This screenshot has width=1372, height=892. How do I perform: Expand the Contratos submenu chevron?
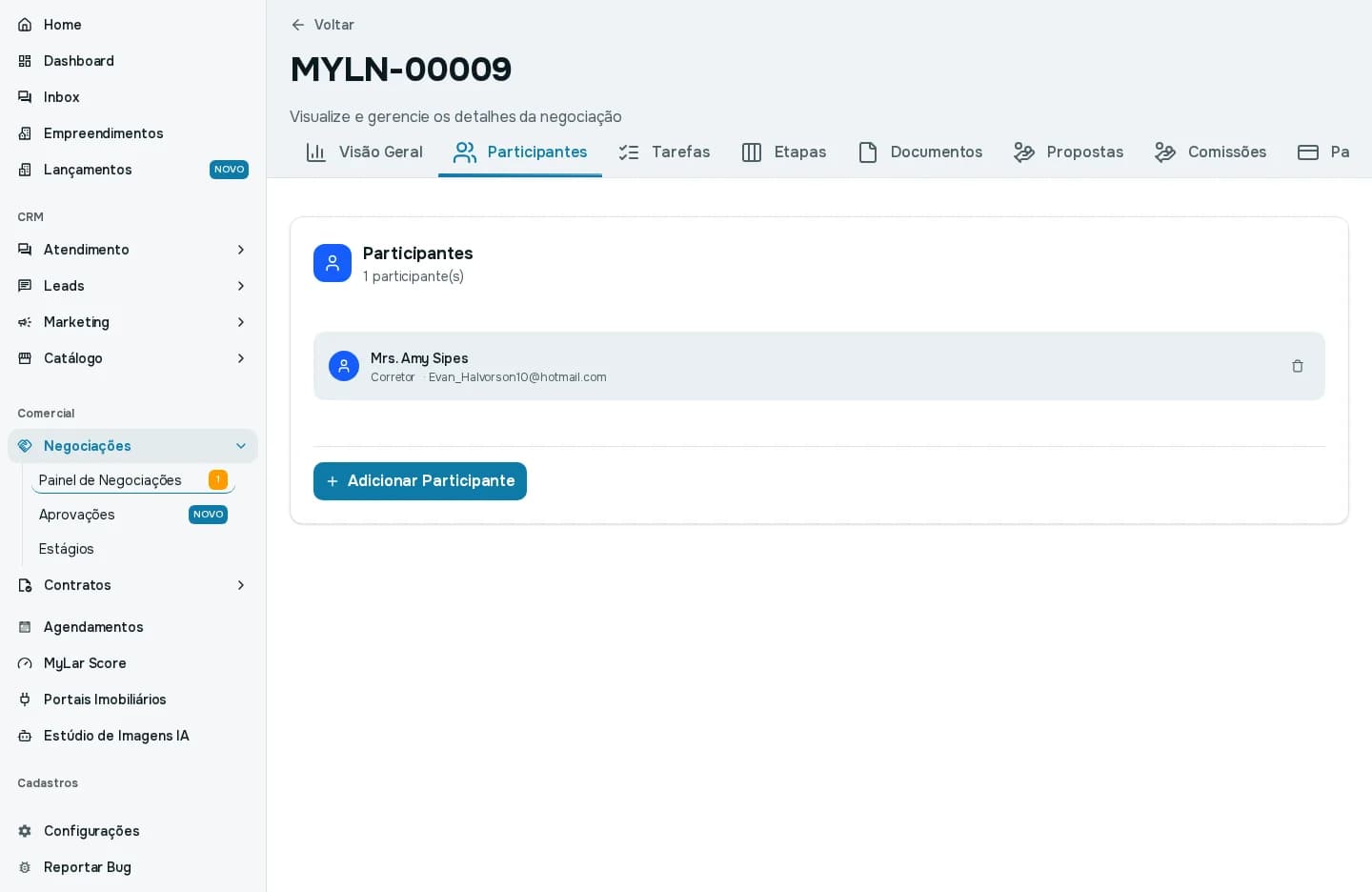(x=241, y=585)
